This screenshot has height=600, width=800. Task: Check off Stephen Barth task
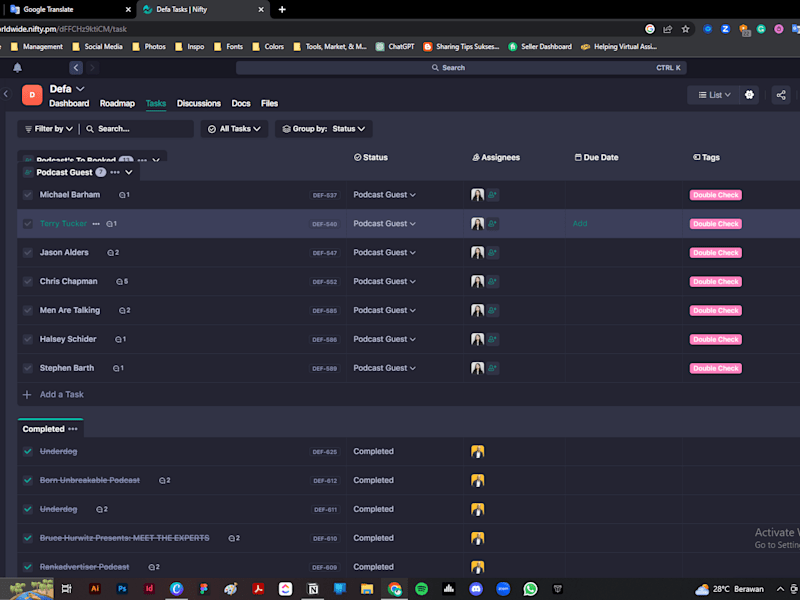click(x=28, y=368)
